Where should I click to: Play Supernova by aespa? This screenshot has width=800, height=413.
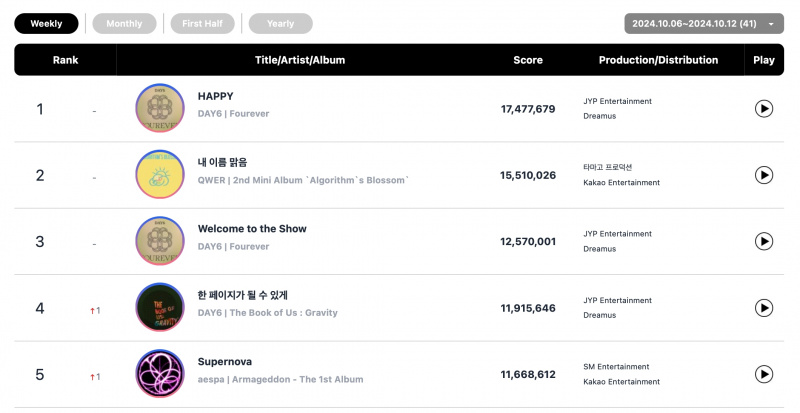[763, 374]
